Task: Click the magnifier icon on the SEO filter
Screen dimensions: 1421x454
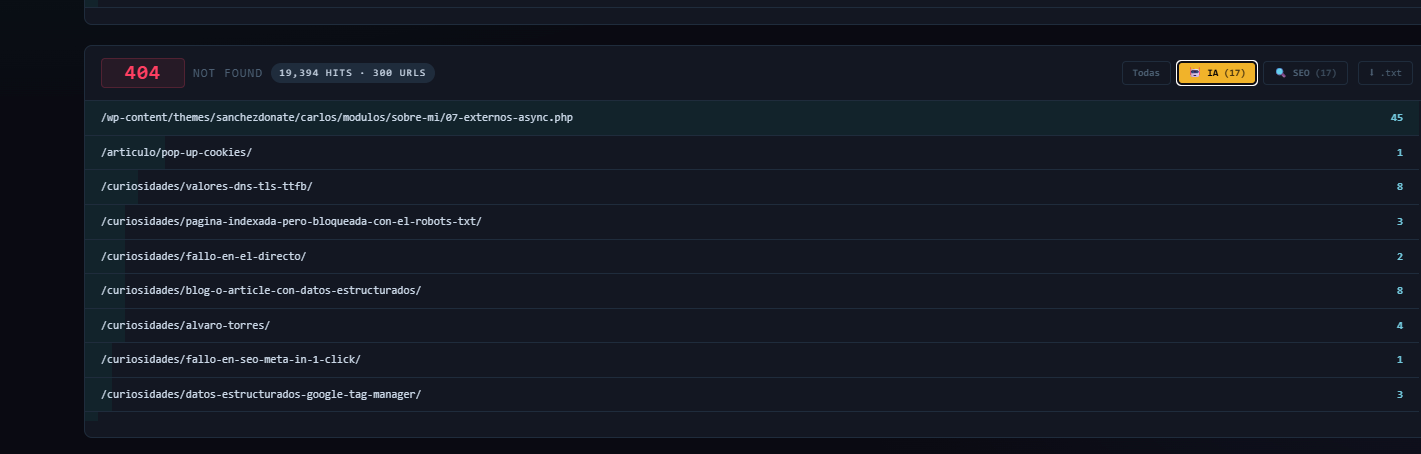Action: [x=1280, y=73]
